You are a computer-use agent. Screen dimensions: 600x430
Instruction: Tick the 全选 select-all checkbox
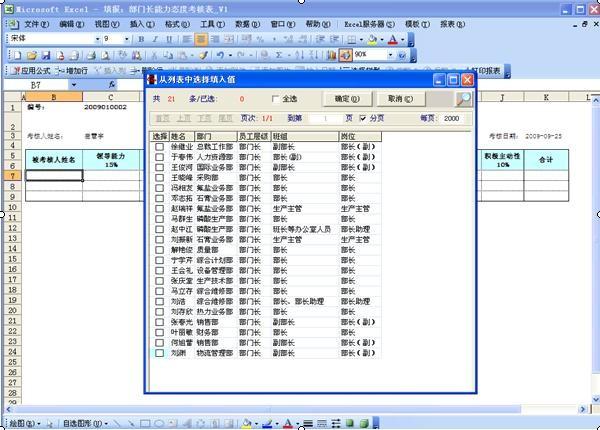click(x=275, y=99)
